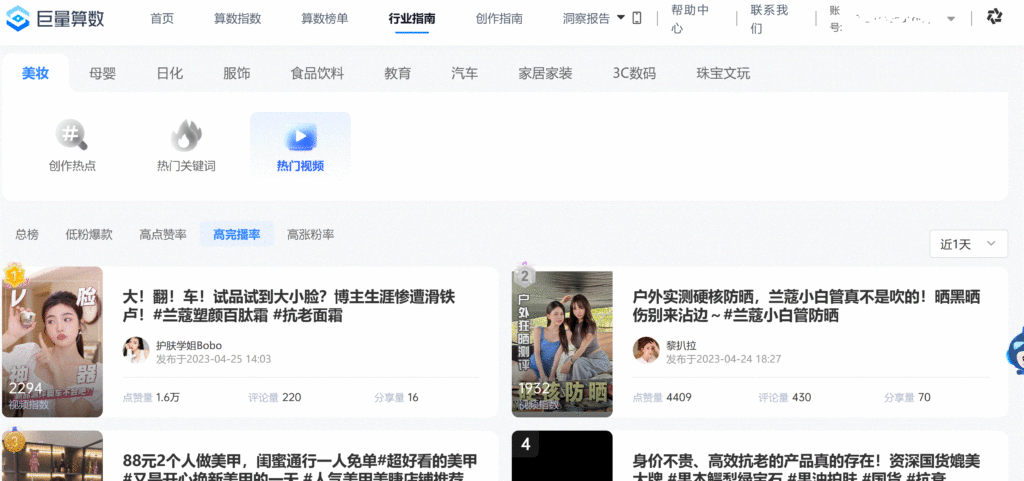Image resolution: width=1024 pixels, height=481 pixels.
Task: Open 联系我们 link
Action: pyautogui.click(x=769, y=19)
